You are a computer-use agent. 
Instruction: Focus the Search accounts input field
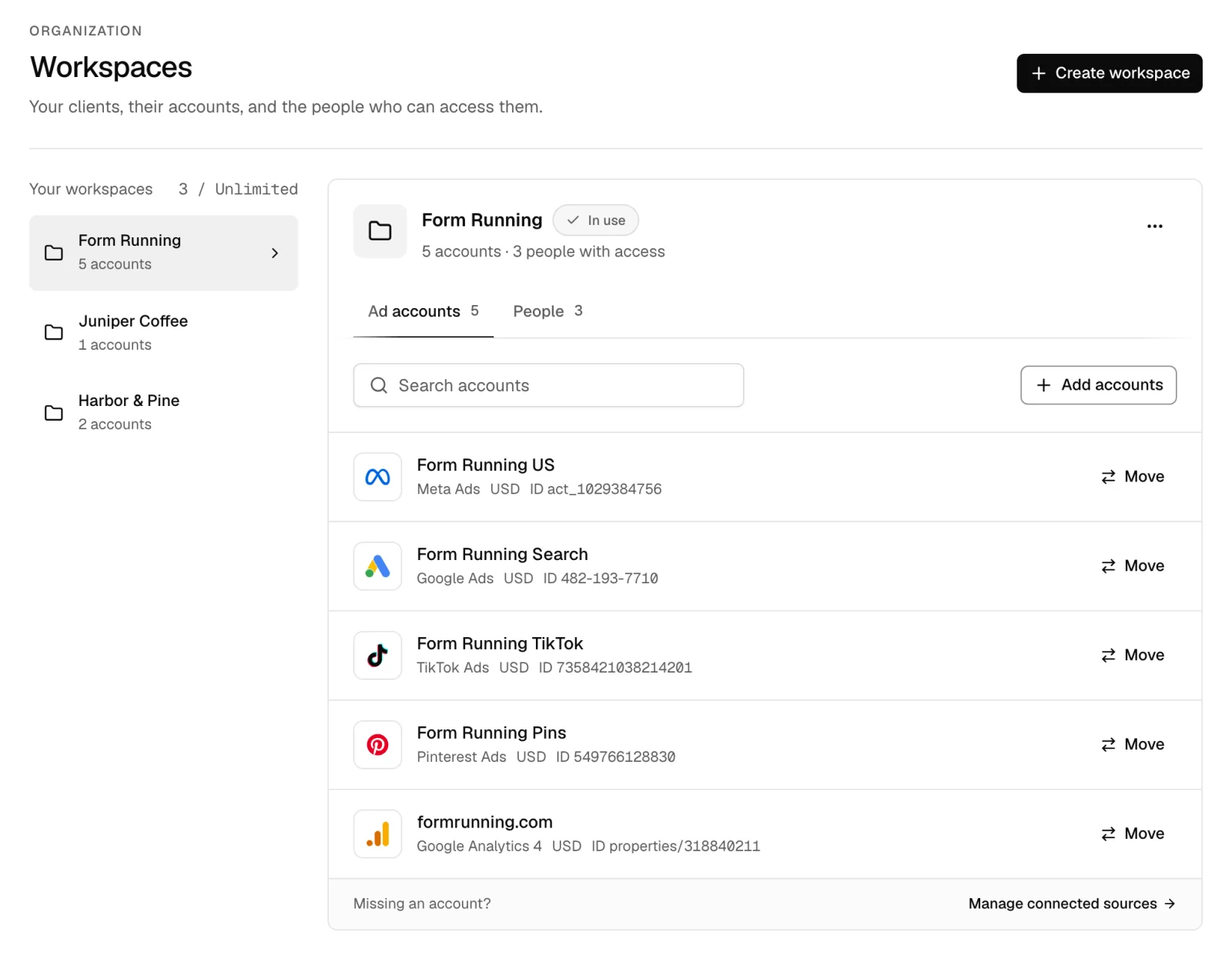click(x=548, y=385)
